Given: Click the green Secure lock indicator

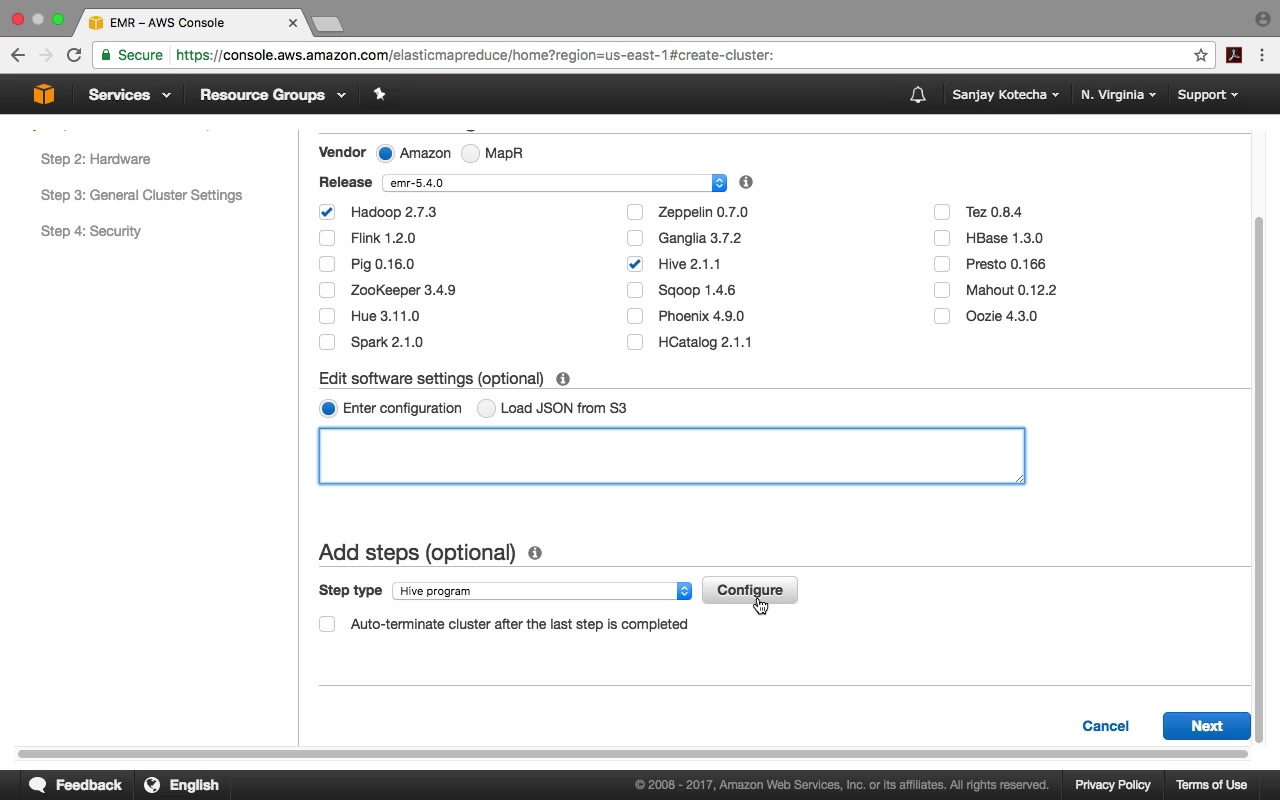Looking at the screenshot, I should coord(131,55).
